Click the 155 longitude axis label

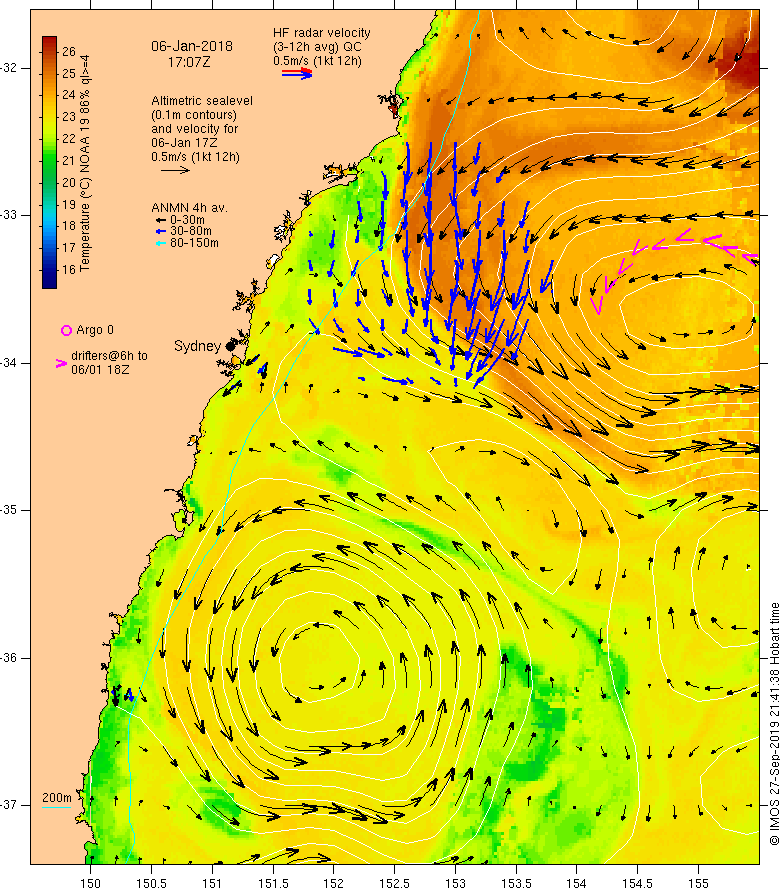699,883
